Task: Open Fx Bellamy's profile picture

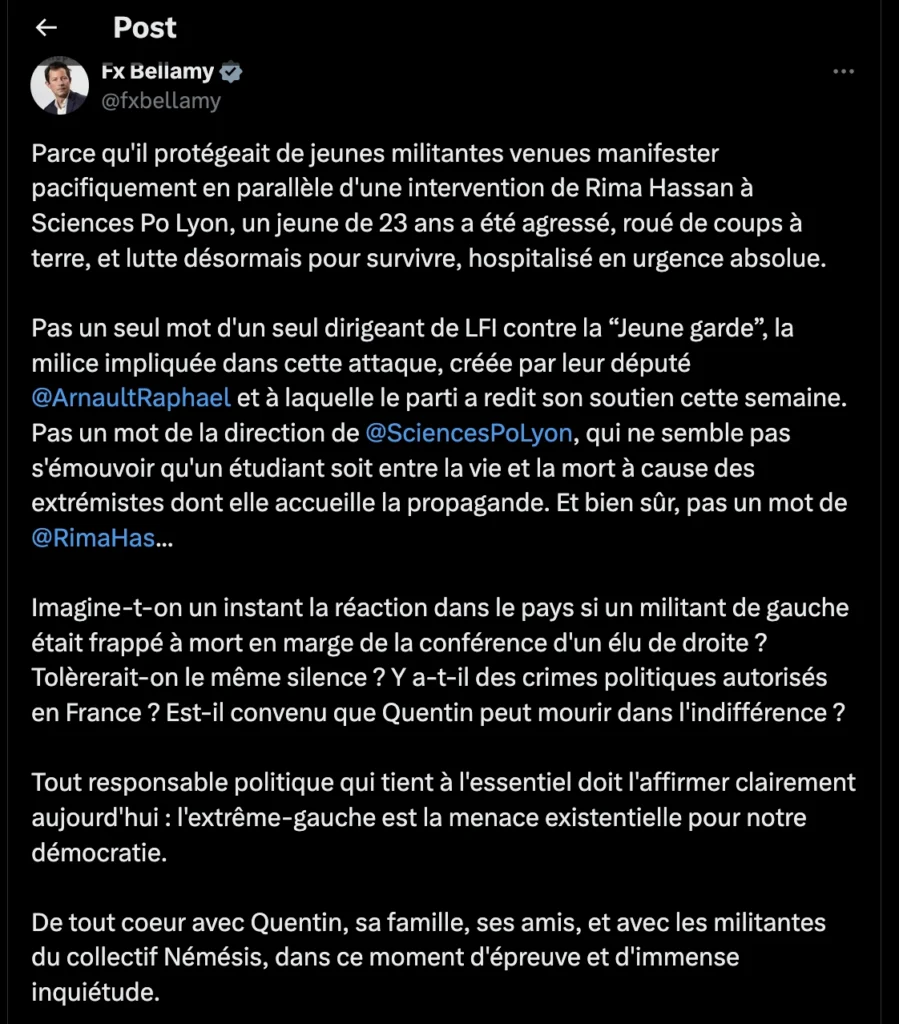Action: pyautogui.click(x=60, y=86)
